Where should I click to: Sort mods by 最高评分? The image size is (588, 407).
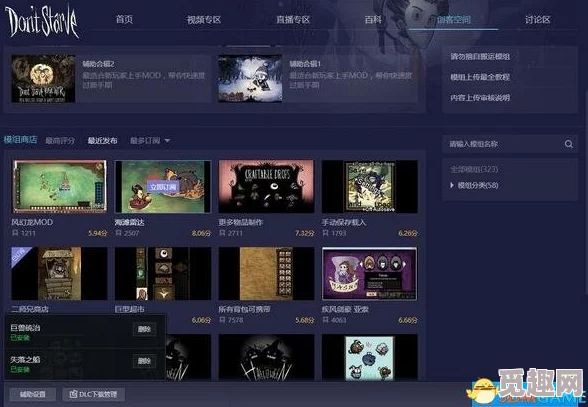point(60,141)
